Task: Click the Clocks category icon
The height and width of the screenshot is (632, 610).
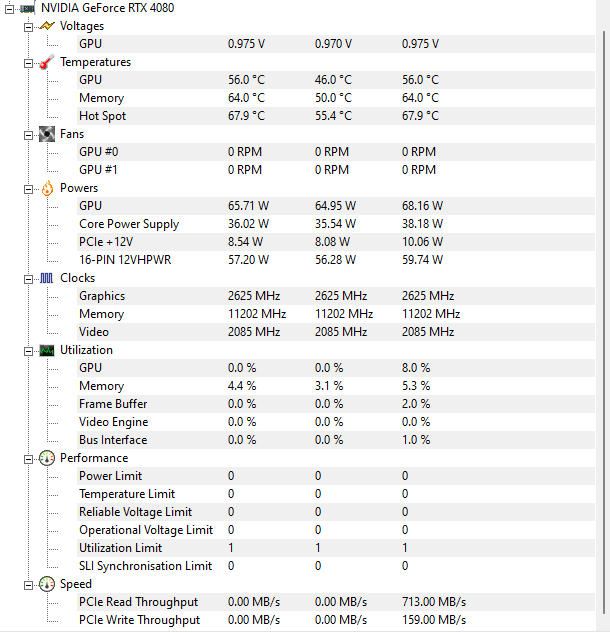Action: pos(46,278)
